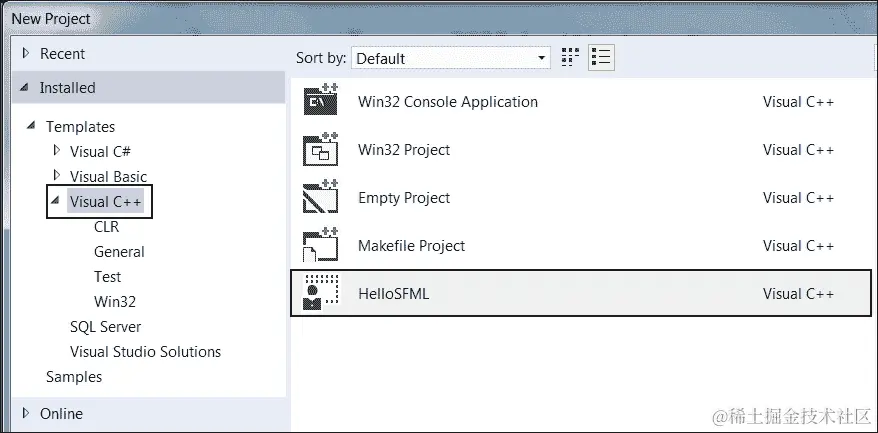Choose the HelloSFML template name
The image size is (878, 433).
[x=394, y=294]
